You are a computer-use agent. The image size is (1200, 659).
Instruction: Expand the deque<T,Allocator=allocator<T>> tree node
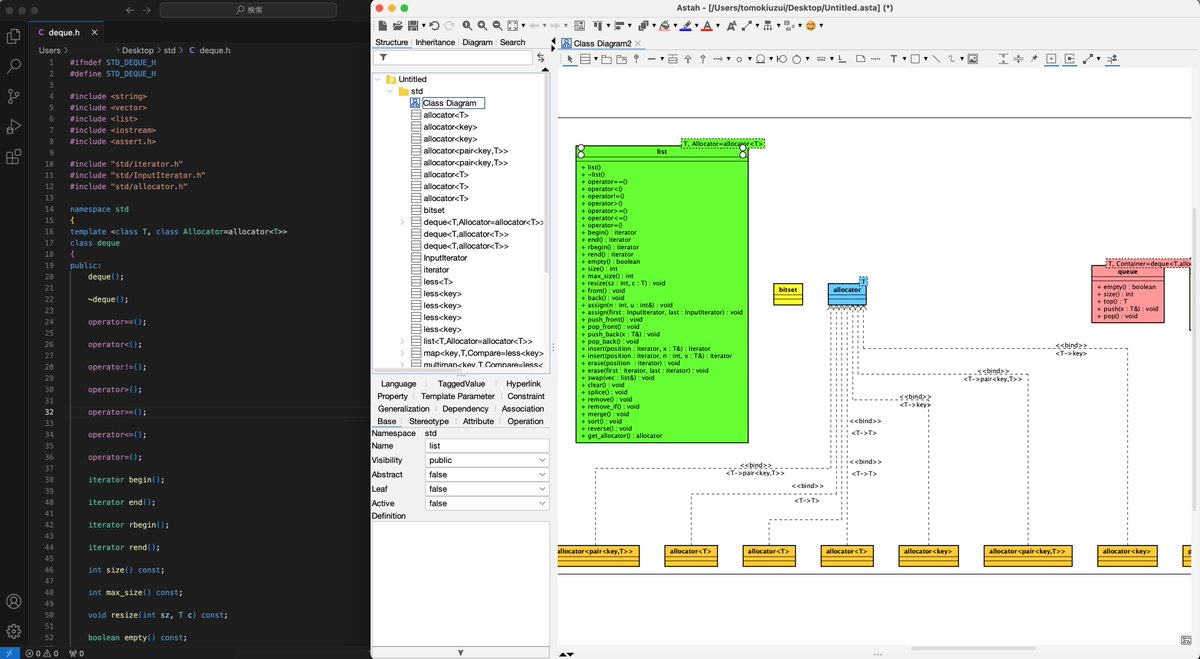[401, 222]
